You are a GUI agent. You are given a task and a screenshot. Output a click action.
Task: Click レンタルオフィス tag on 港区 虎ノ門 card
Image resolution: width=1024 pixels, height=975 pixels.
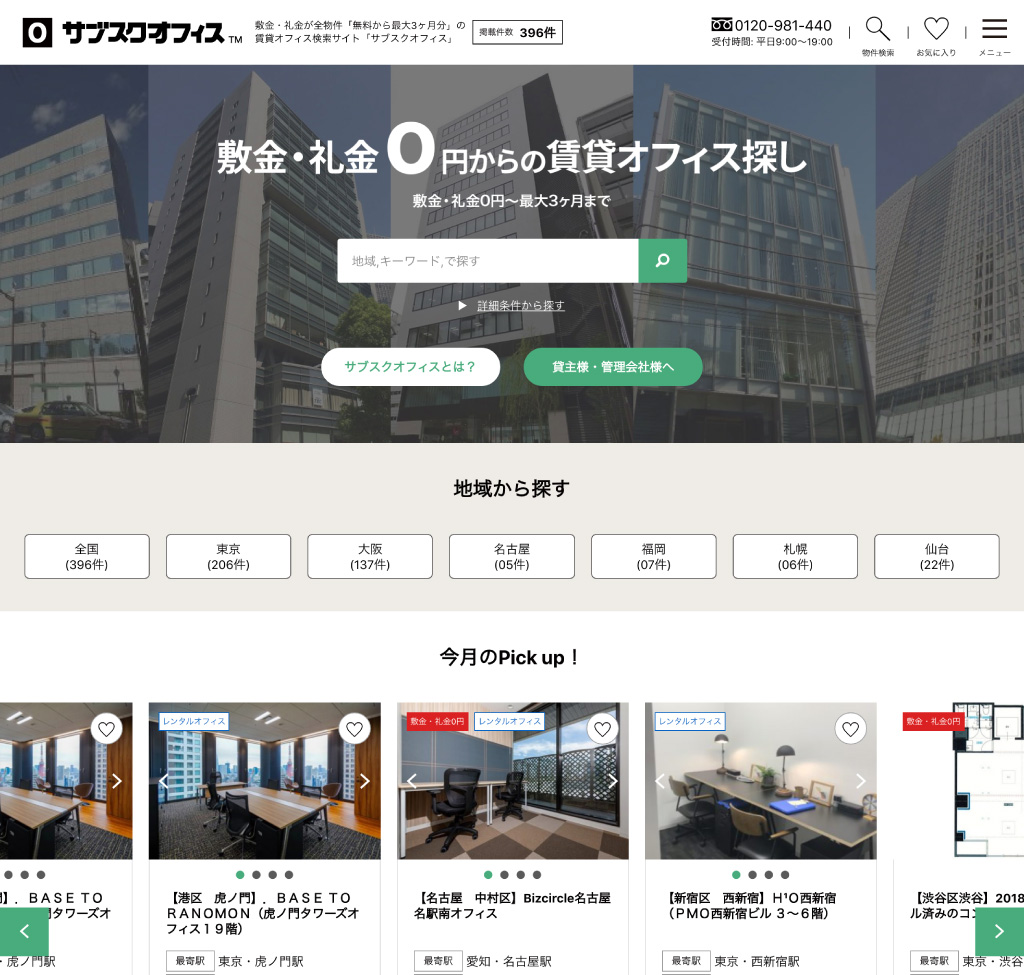[194, 722]
